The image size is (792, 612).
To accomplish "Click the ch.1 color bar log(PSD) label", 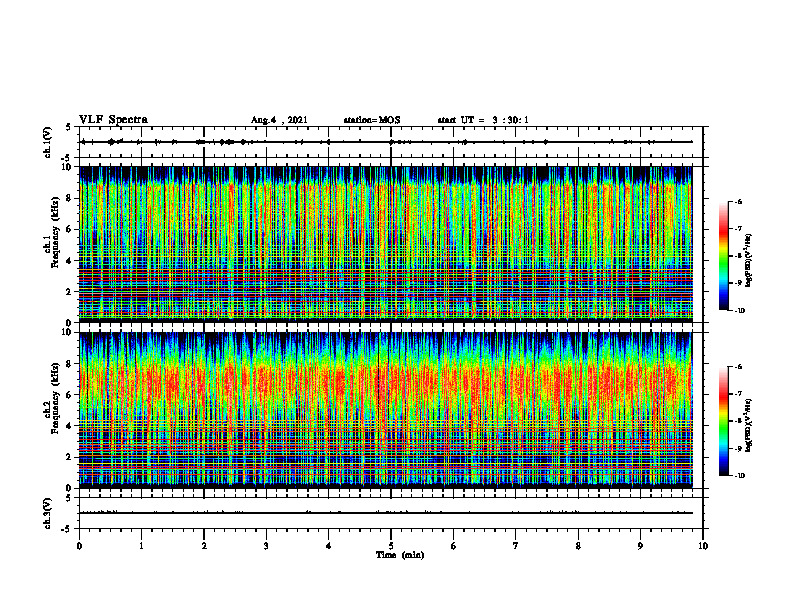I will (x=749, y=261).
